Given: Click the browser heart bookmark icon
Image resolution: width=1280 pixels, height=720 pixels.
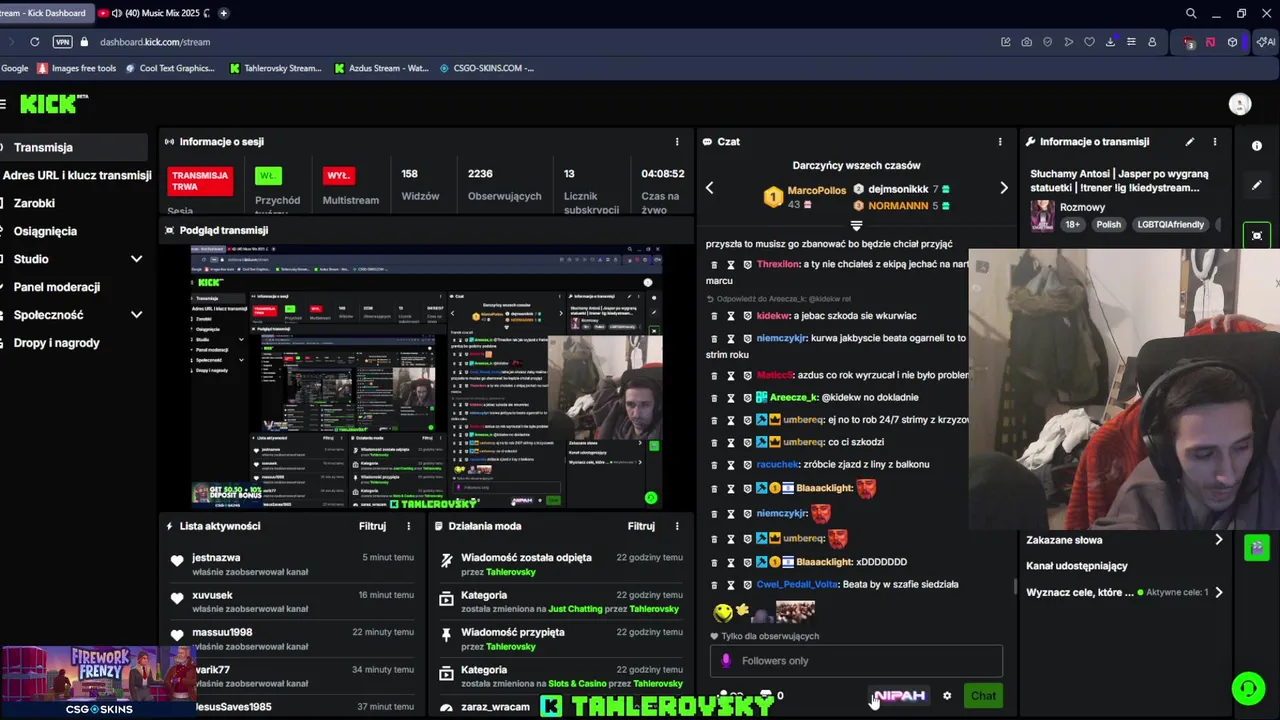Looking at the screenshot, I should pos(1089,42).
